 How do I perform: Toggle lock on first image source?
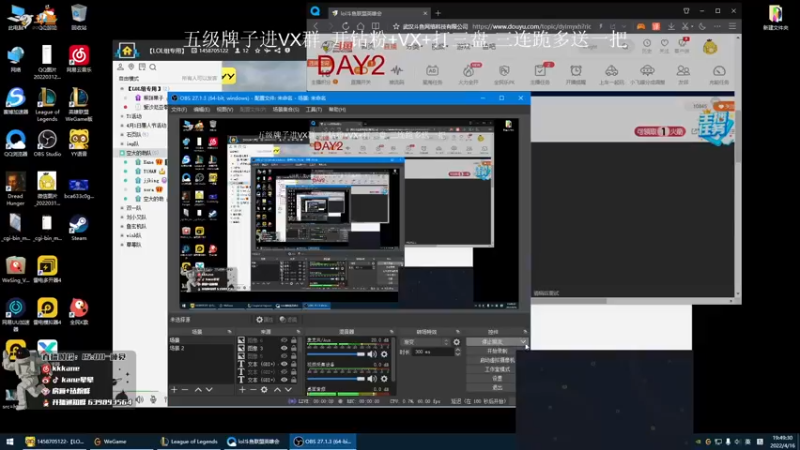(294, 340)
